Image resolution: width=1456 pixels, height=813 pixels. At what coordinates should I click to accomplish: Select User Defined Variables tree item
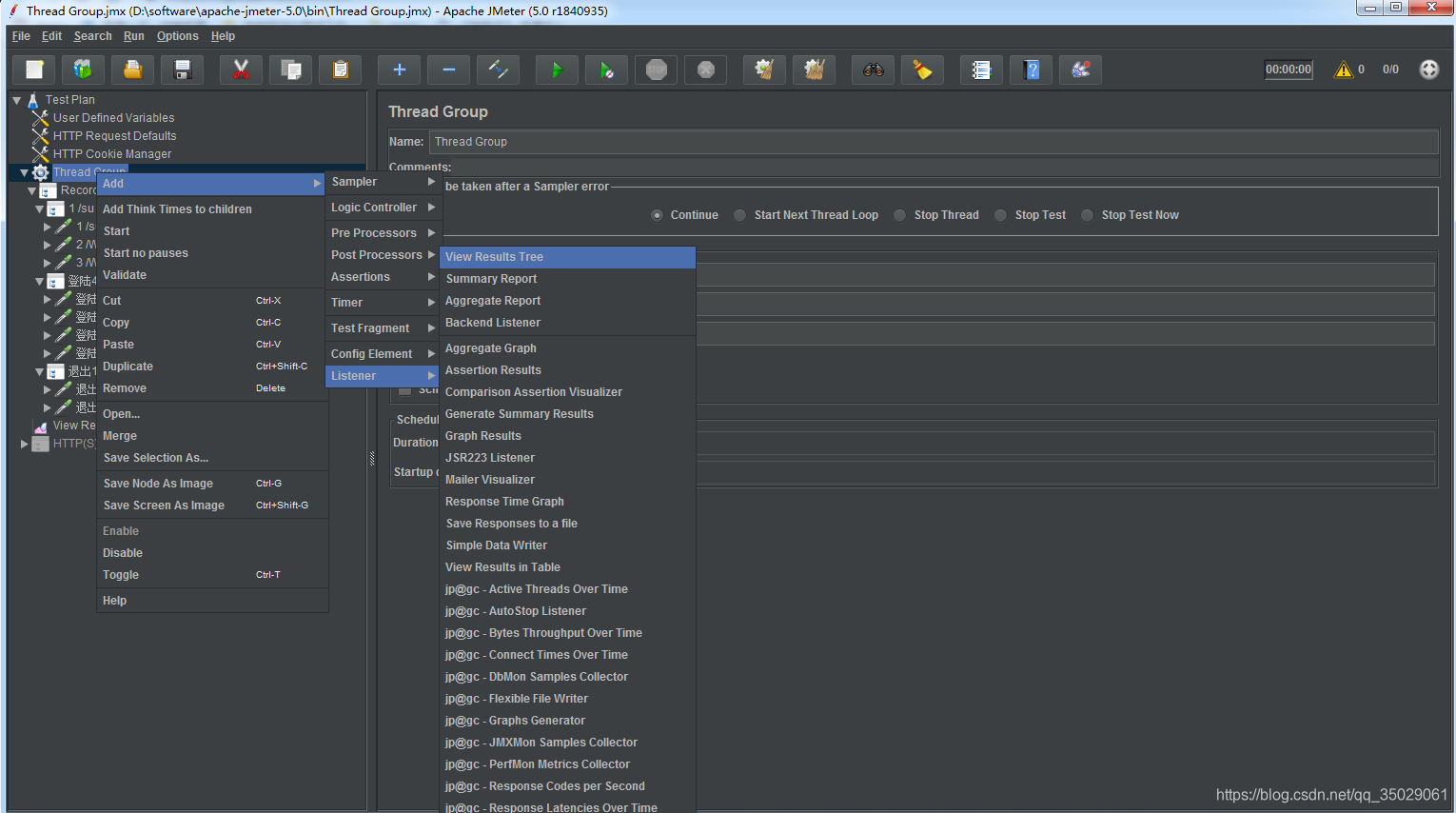point(113,118)
